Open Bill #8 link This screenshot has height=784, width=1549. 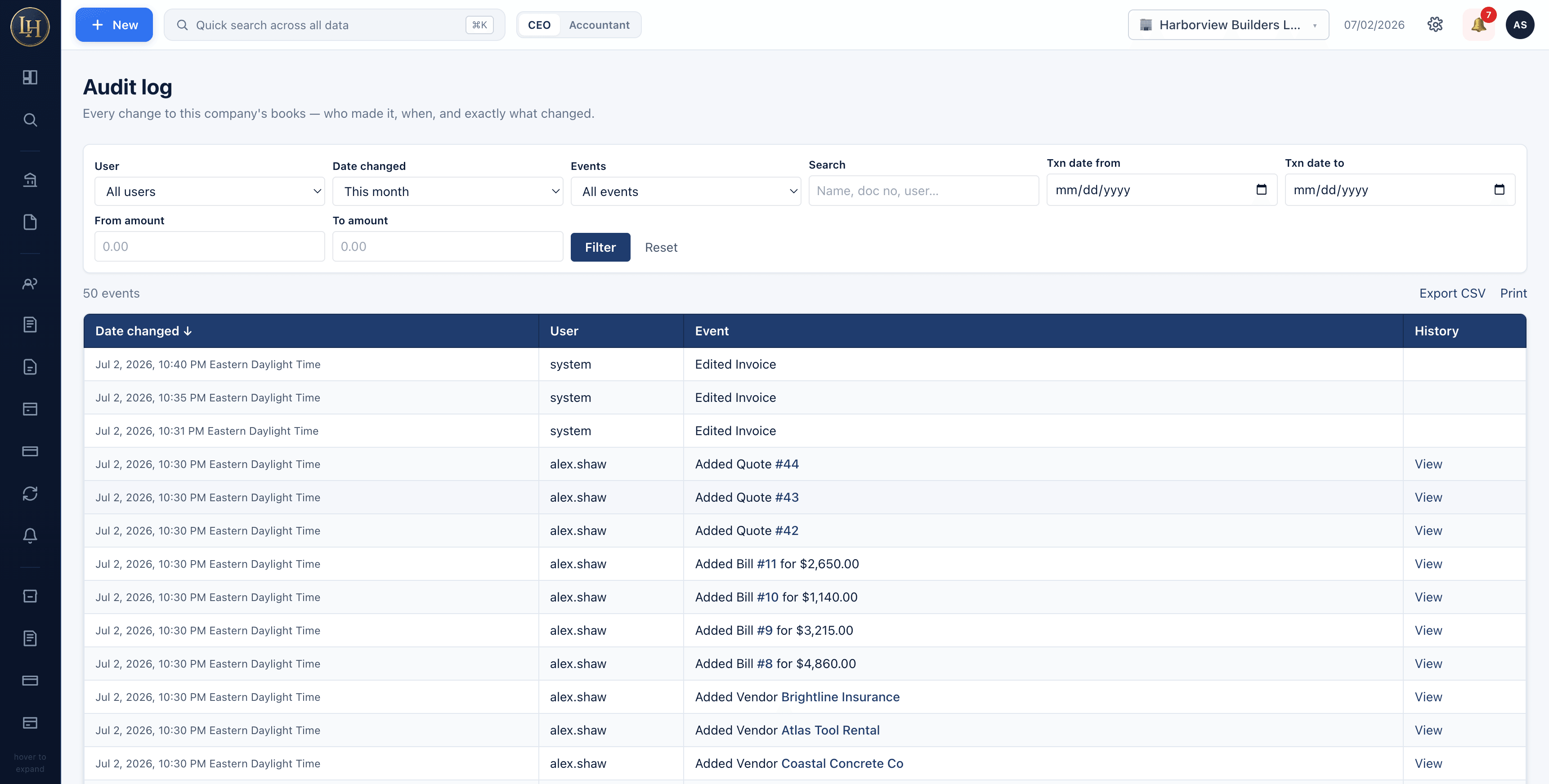point(764,664)
